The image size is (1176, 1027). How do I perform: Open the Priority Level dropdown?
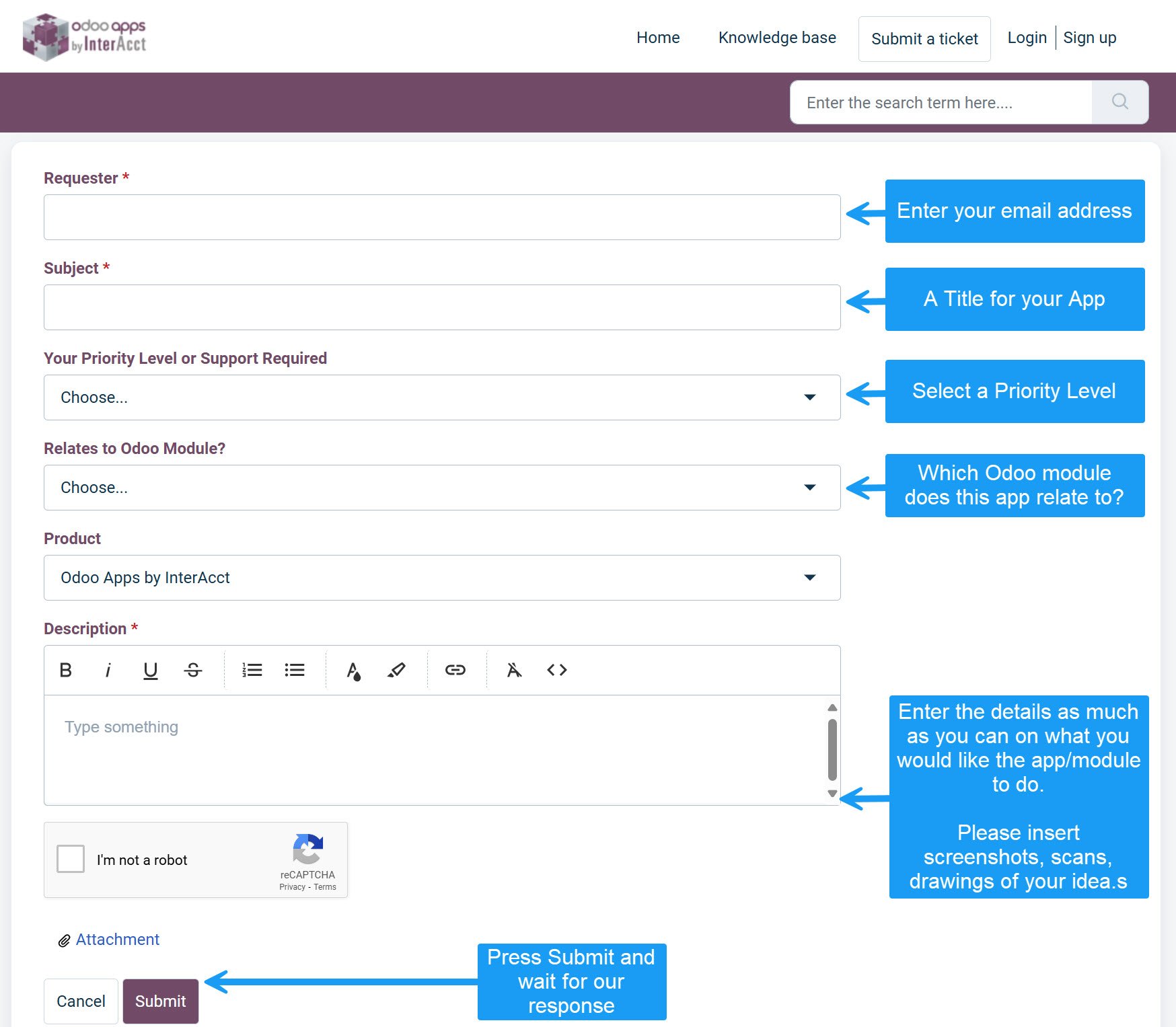[442, 397]
